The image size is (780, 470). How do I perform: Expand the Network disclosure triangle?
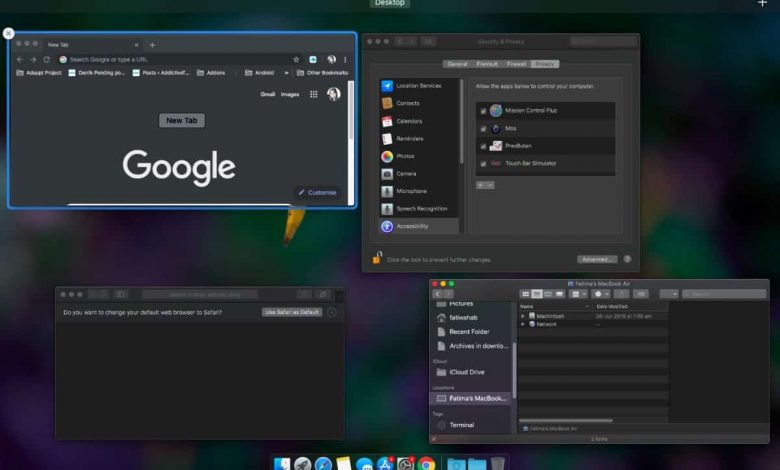click(522, 324)
